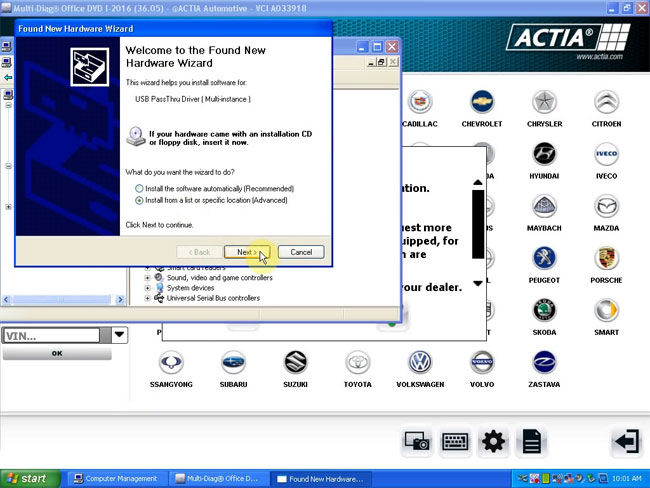Viewport: 650px width, 488px height.
Task: Select Universal Serial Bus controllers entry
Action: pos(213,298)
